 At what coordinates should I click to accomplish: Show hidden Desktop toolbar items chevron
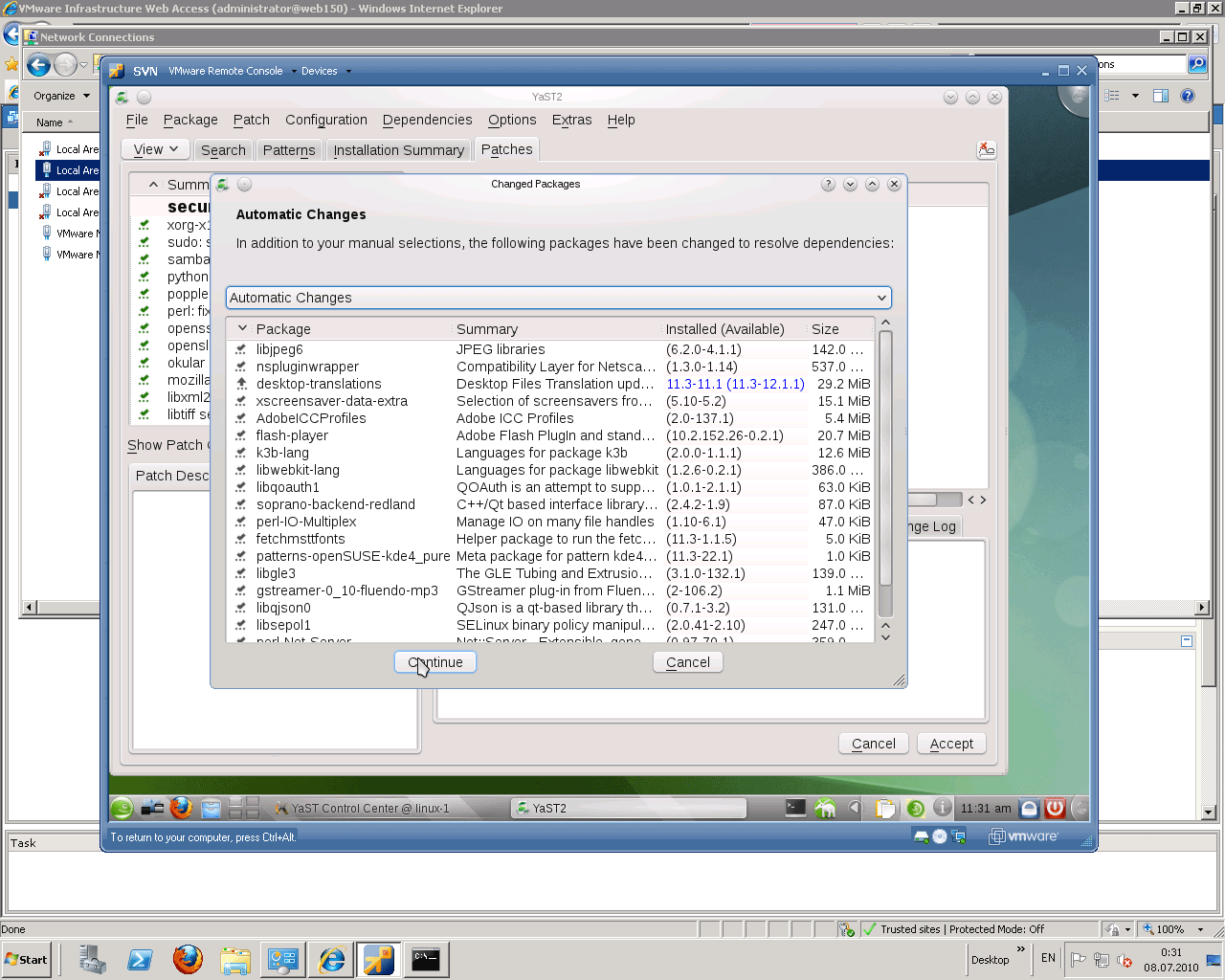pyautogui.click(x=1021, y=950)
